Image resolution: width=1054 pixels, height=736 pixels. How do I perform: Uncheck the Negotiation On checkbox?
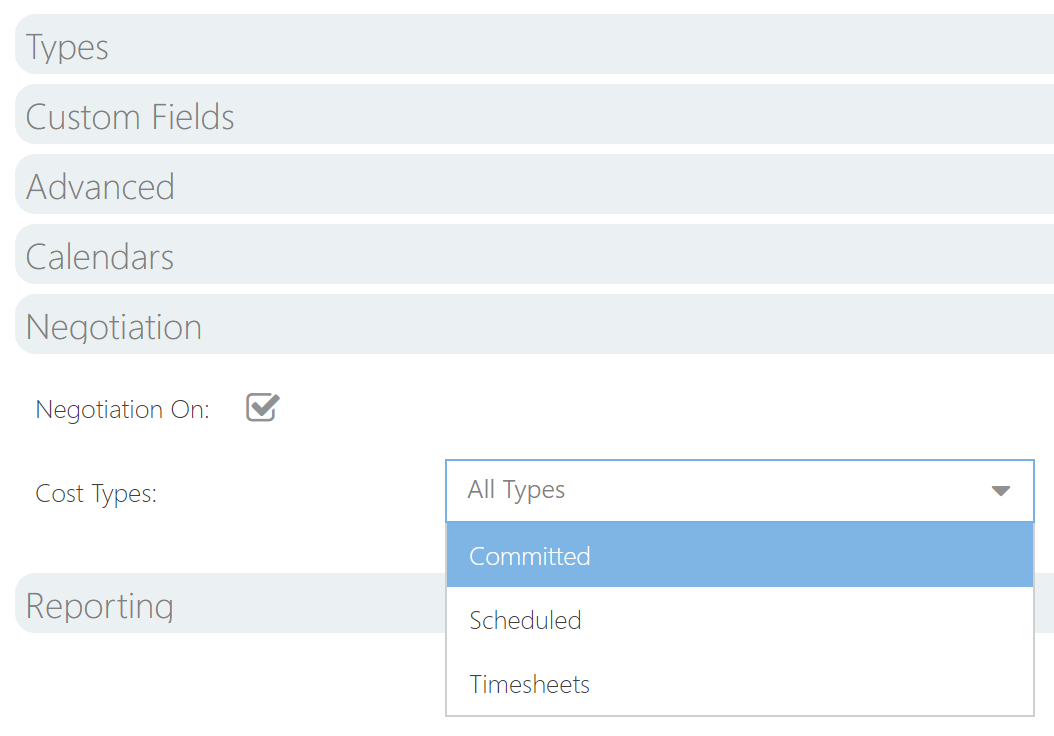tap(262, 407)
